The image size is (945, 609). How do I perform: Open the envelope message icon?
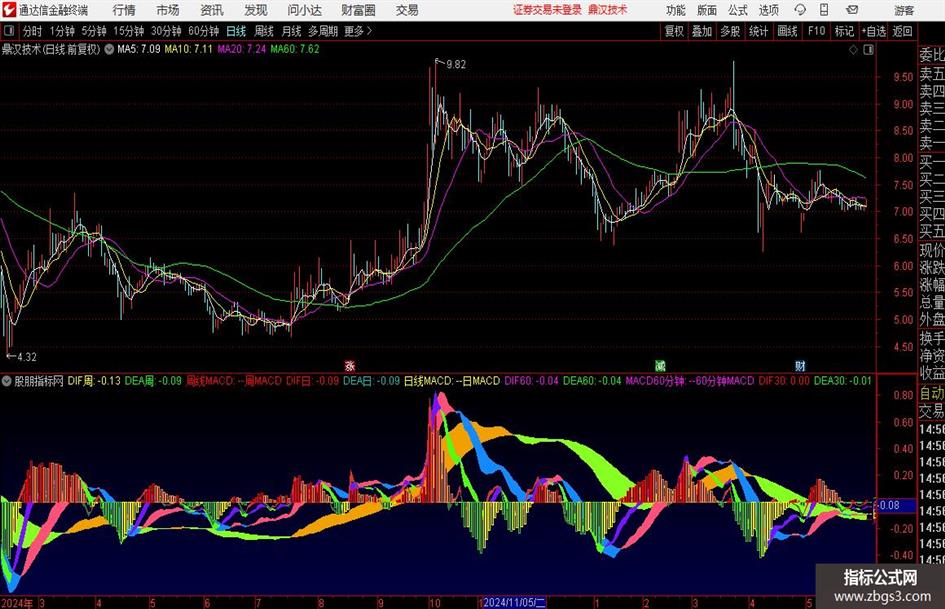click(x=852, y=10)
